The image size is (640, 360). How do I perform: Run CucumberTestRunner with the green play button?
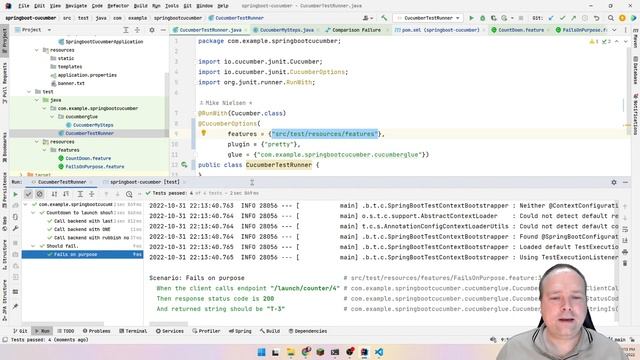[471, 18]
